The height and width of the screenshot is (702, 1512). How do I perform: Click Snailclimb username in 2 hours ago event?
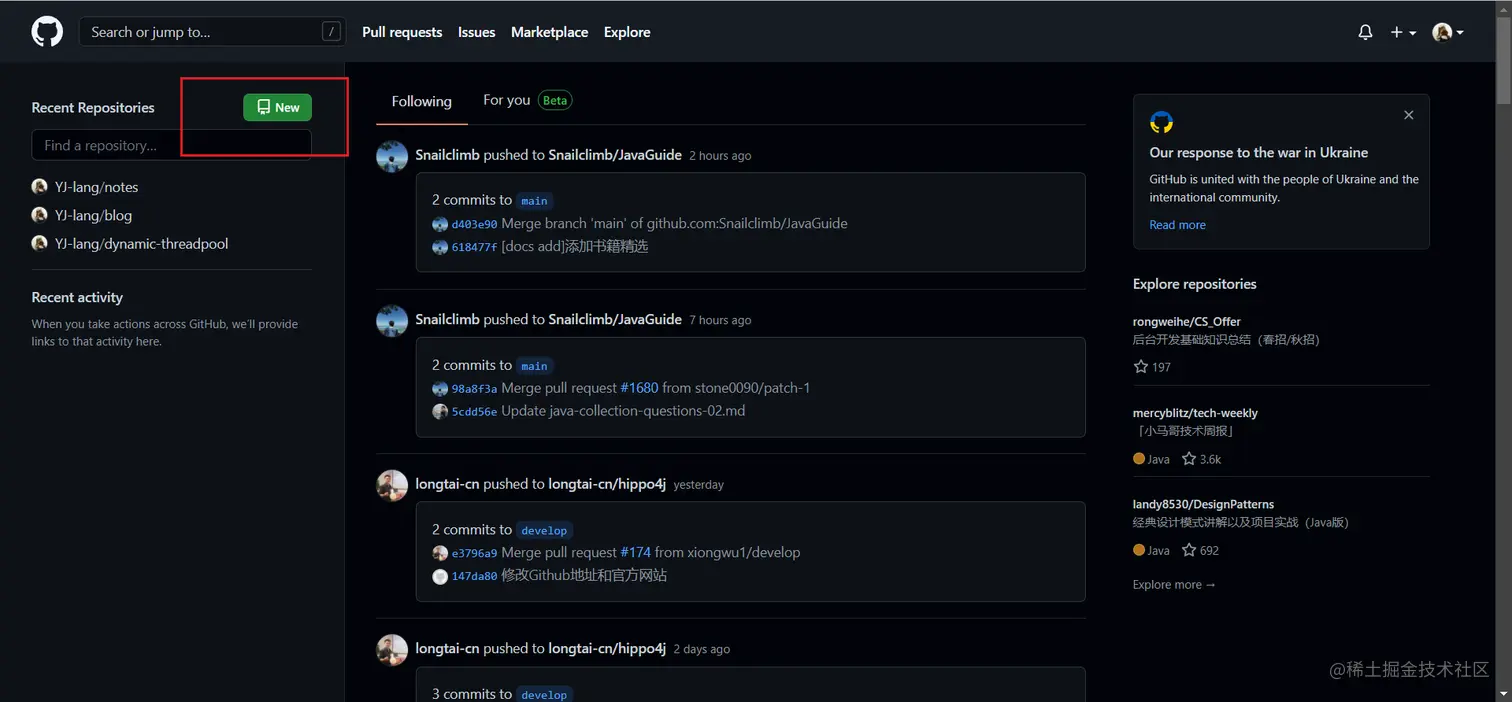tap(447, 155)
